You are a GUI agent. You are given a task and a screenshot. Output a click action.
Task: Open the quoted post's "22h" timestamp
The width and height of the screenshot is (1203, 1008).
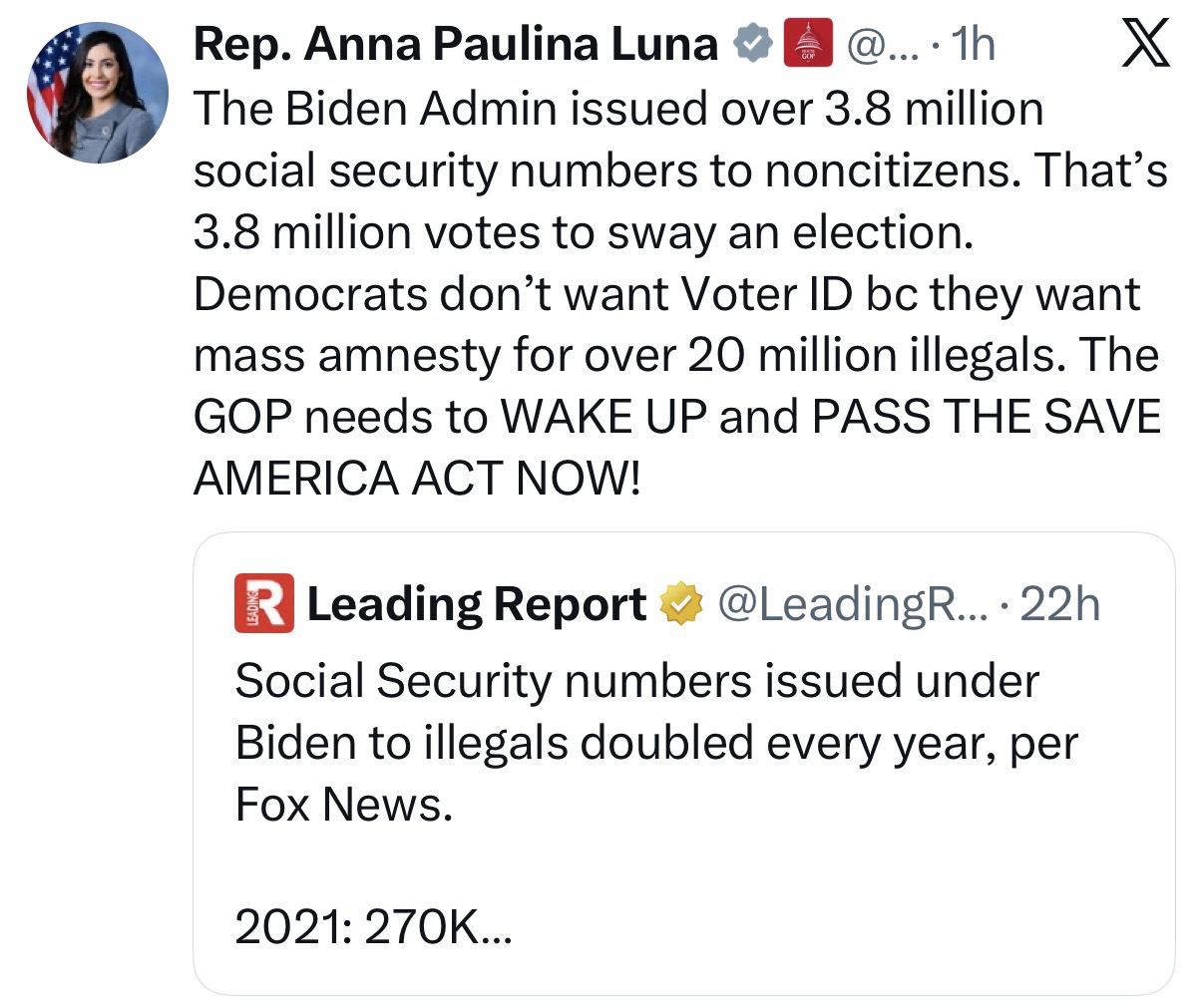click(1060, 603)
